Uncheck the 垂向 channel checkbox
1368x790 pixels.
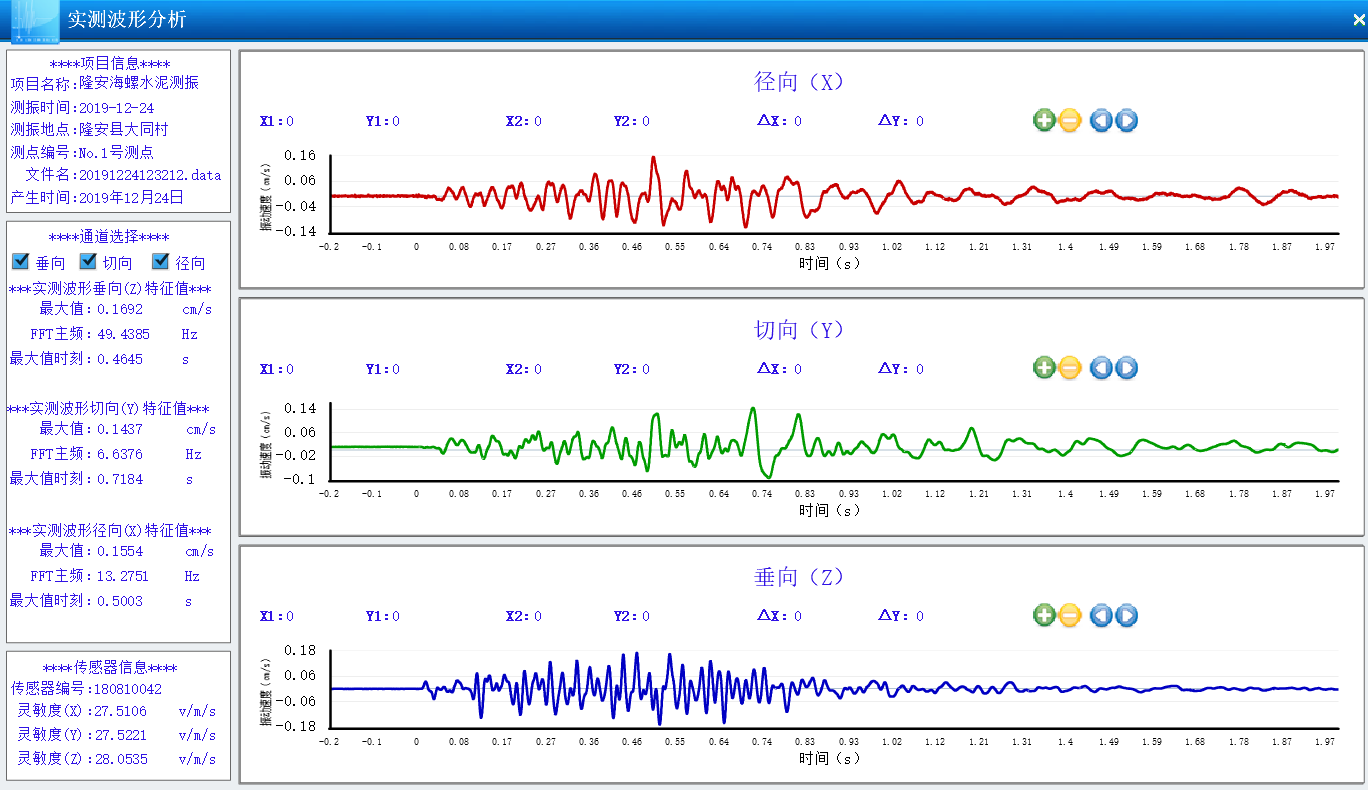[21, 262]
